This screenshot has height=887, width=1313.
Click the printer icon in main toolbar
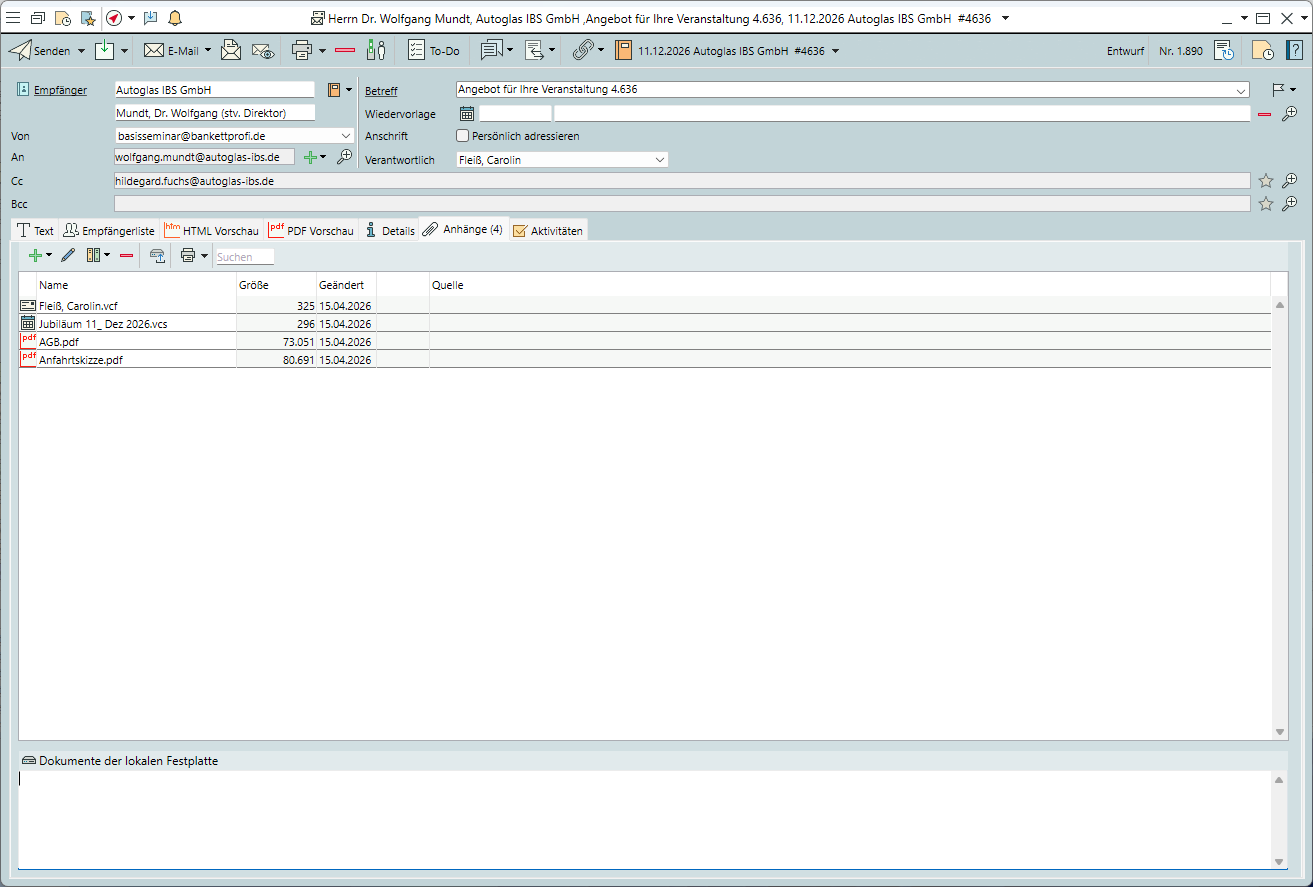pos(301,50)
